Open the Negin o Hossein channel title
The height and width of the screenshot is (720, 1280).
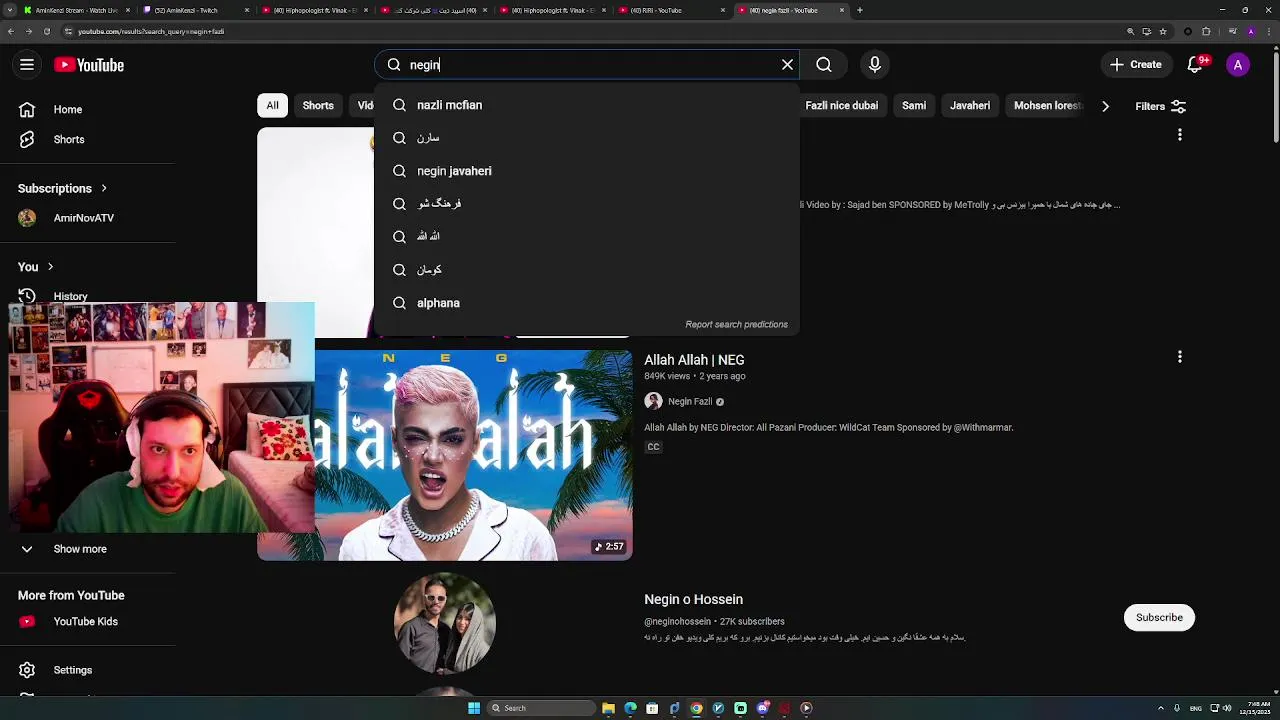[693, 600]
